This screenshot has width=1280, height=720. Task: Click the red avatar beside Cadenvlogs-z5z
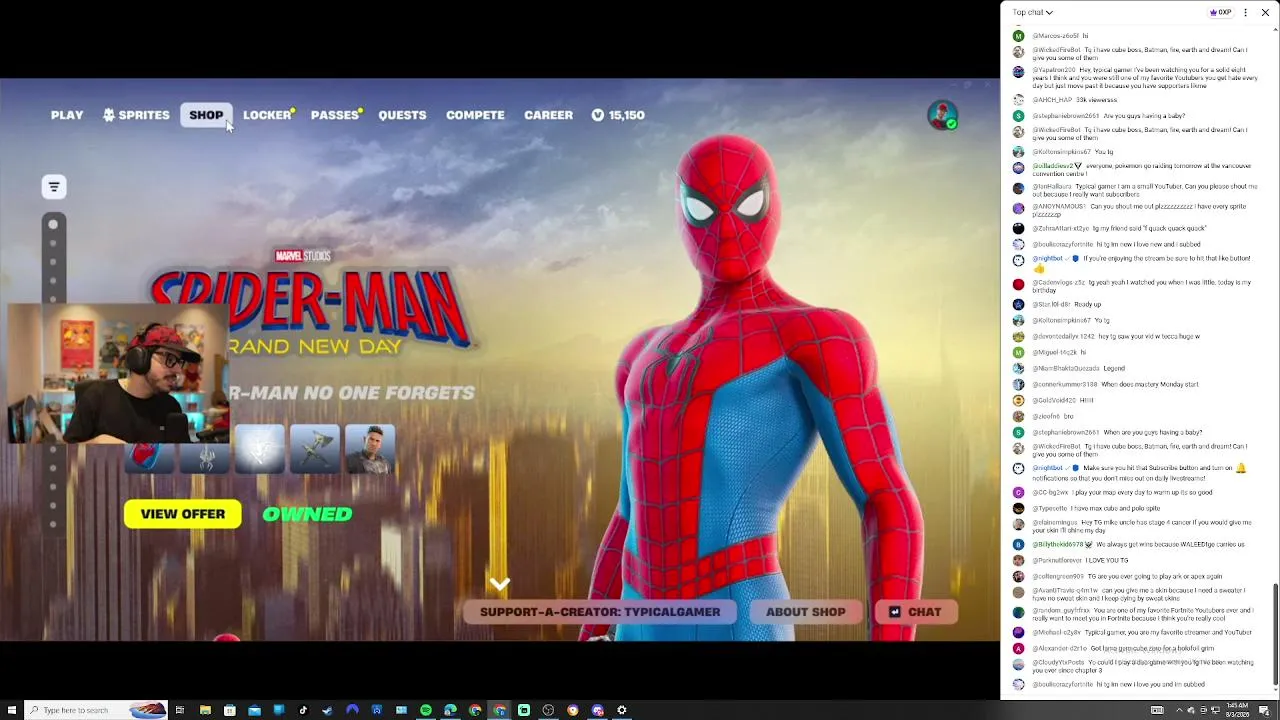click(1018, 284)
